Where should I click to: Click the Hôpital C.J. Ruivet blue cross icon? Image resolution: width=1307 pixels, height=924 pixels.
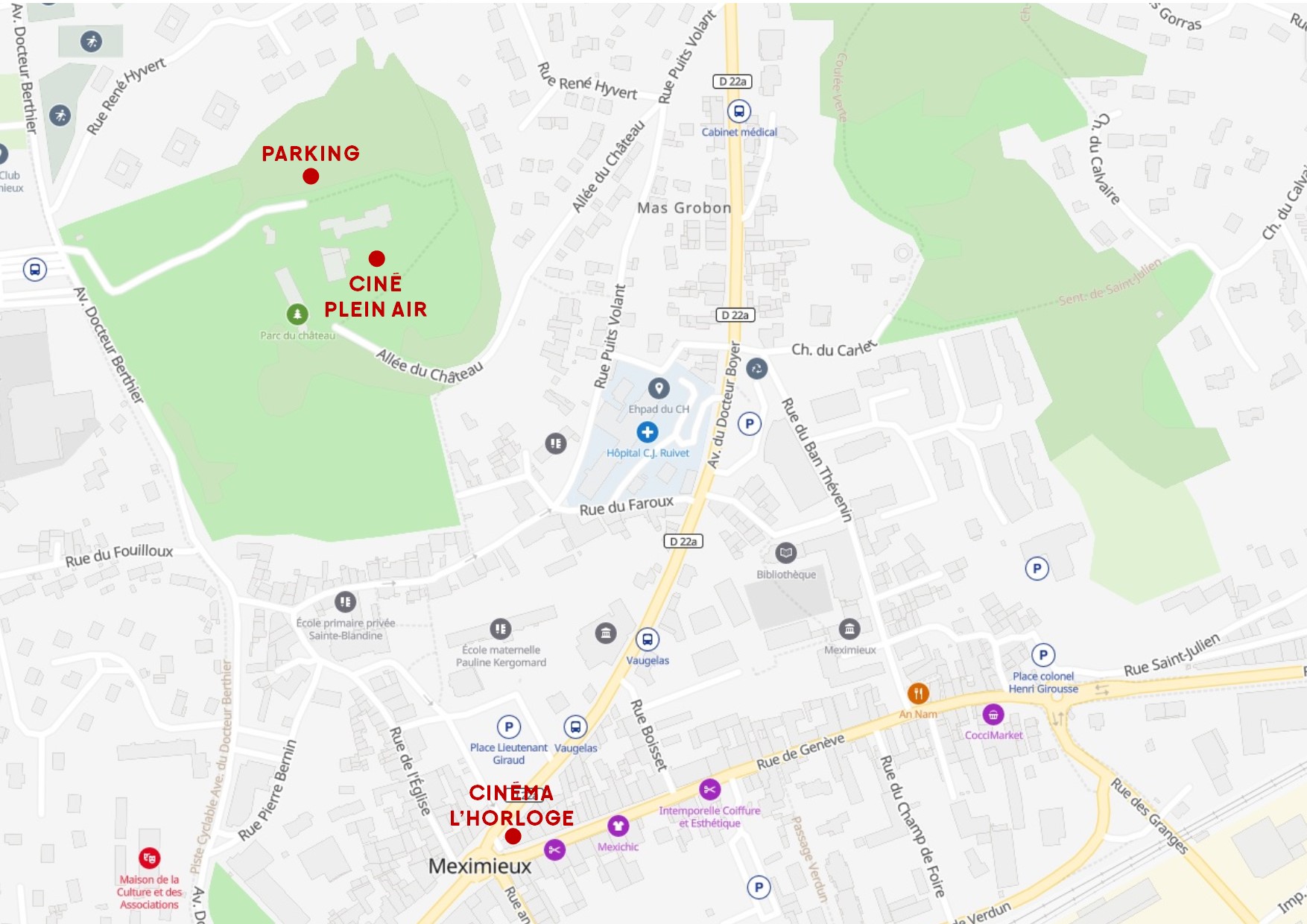(647, 432)
